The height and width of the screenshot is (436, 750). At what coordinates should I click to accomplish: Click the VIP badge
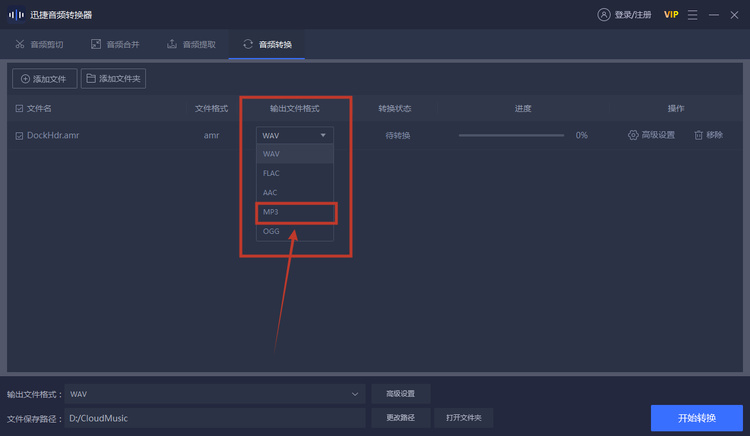[x=671, y=14]
